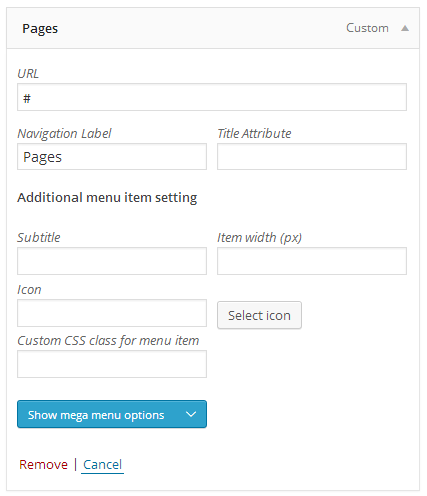Click the Custom CSS class for menu item caption
Screen dimensions: 427x496
[x=108, y=341]
